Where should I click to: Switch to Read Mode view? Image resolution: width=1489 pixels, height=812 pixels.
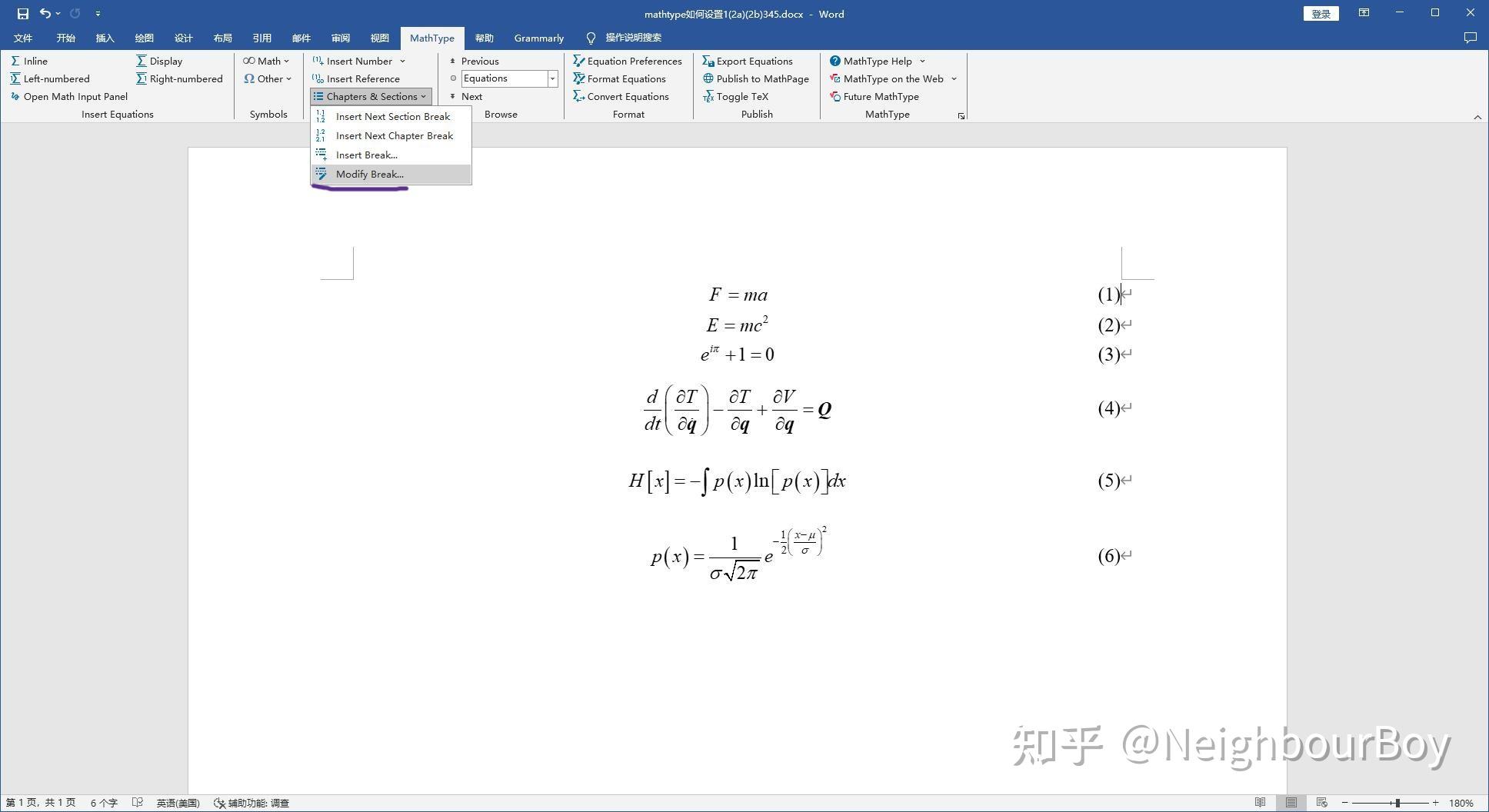(x=1261, y=803)
